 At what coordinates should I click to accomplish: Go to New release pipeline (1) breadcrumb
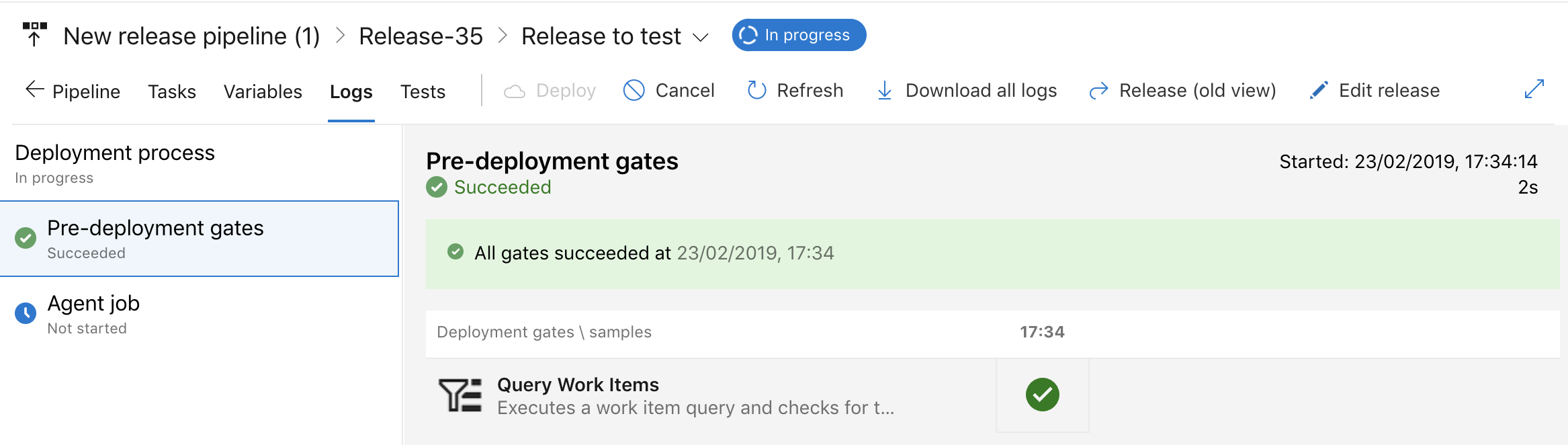[x=191, y=36]
